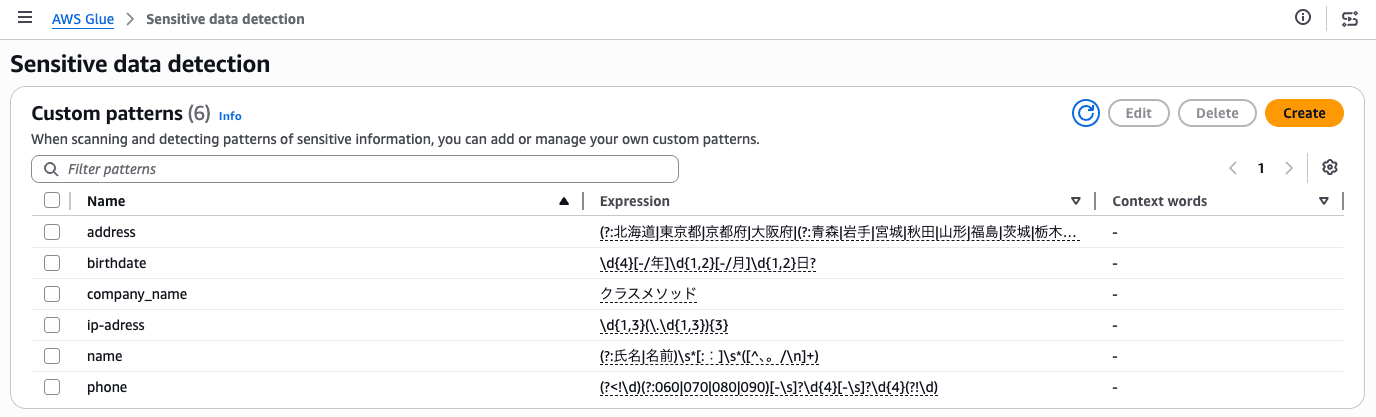
Task: Refresh the custom patterns list
Action: coord(1086,113)
